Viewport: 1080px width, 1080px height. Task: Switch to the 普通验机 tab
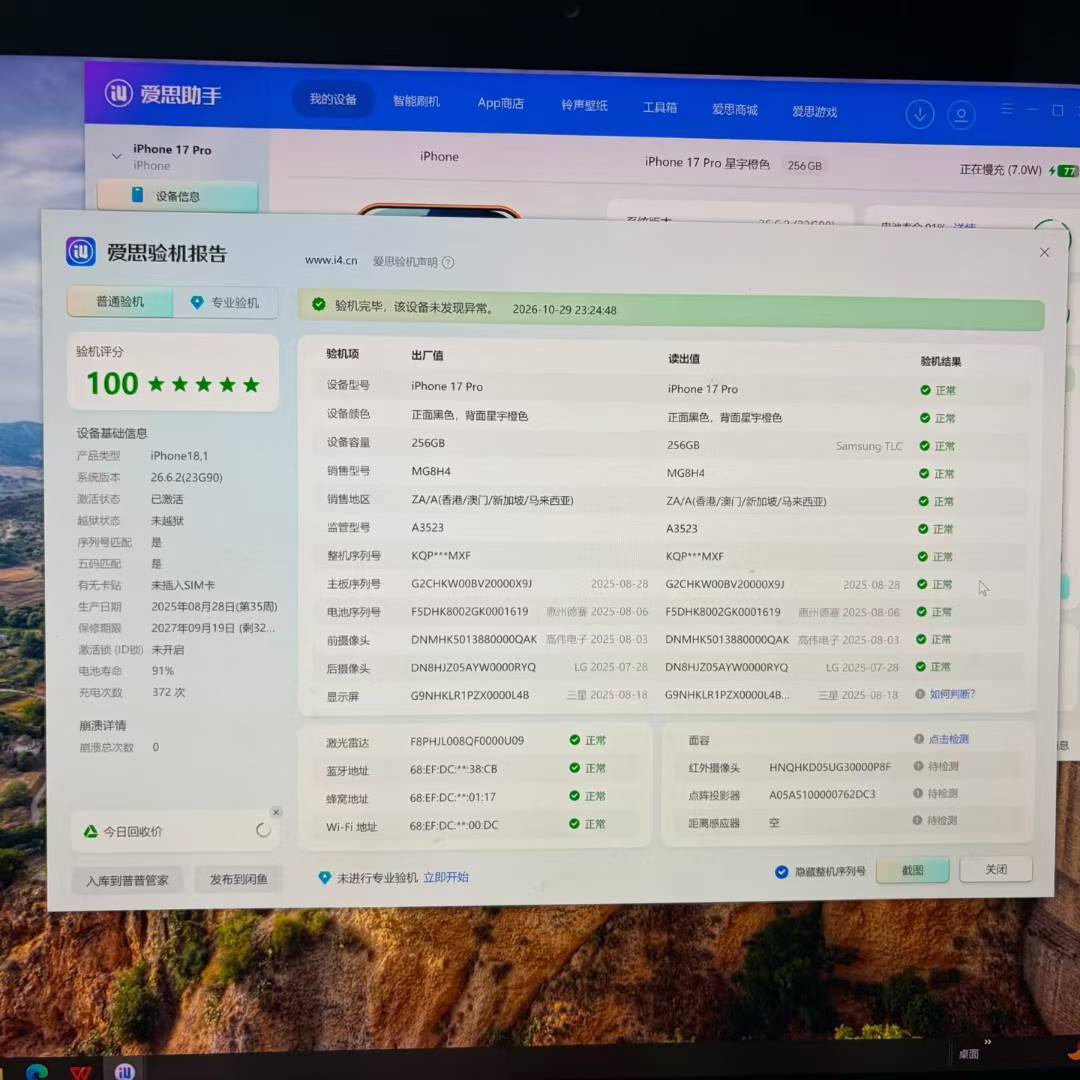point(120,302)
